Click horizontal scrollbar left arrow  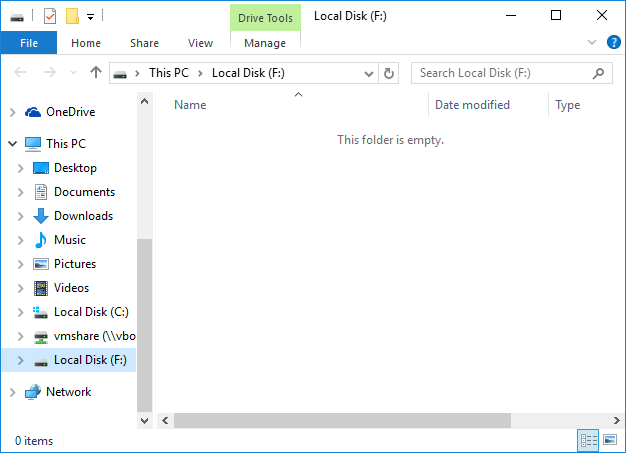pos(165,421)
